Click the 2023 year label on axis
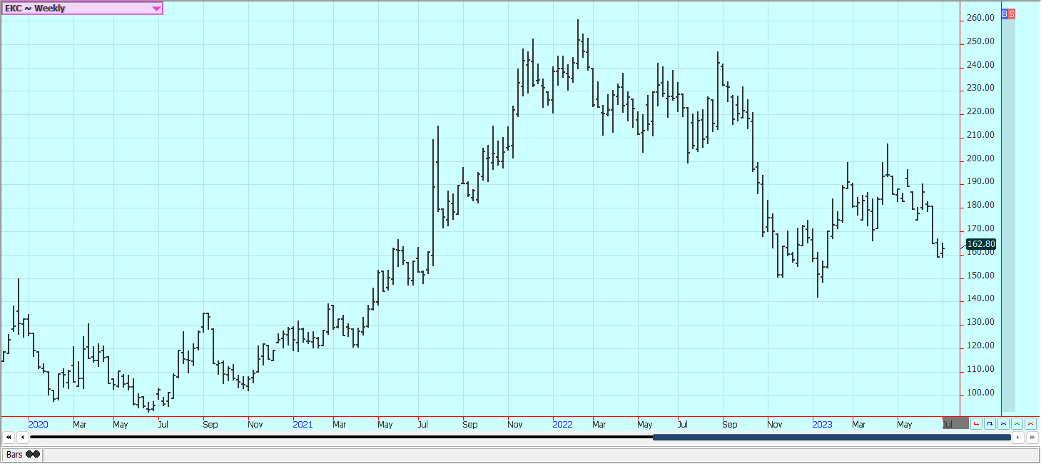Viewport: 1042px width, 464px height. (x=823, y=423)
